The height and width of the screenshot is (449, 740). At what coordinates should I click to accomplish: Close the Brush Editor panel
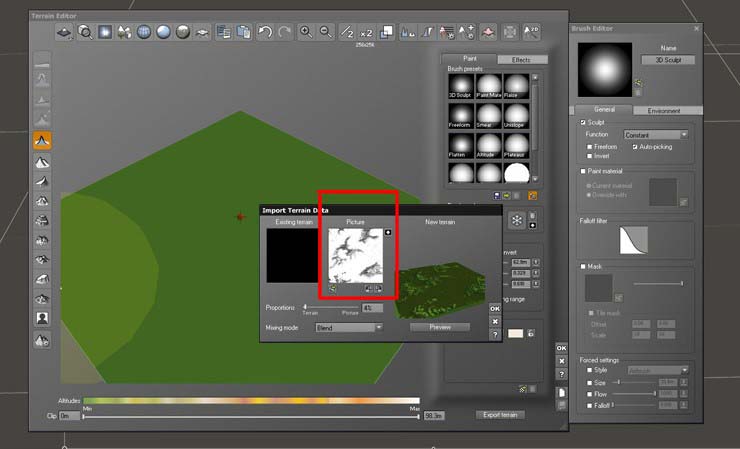click(x=697, y=28)
